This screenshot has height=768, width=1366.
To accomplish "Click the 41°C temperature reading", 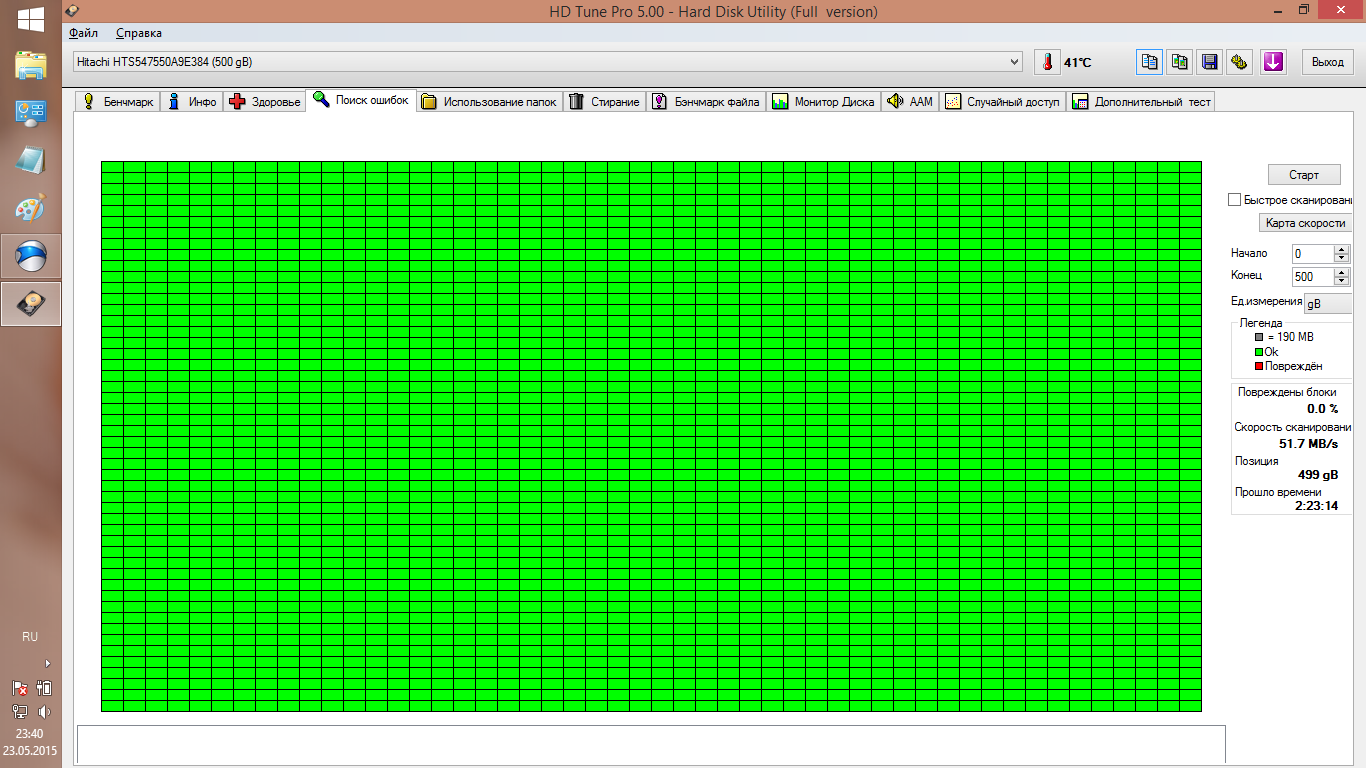I will click(1077, 63).
